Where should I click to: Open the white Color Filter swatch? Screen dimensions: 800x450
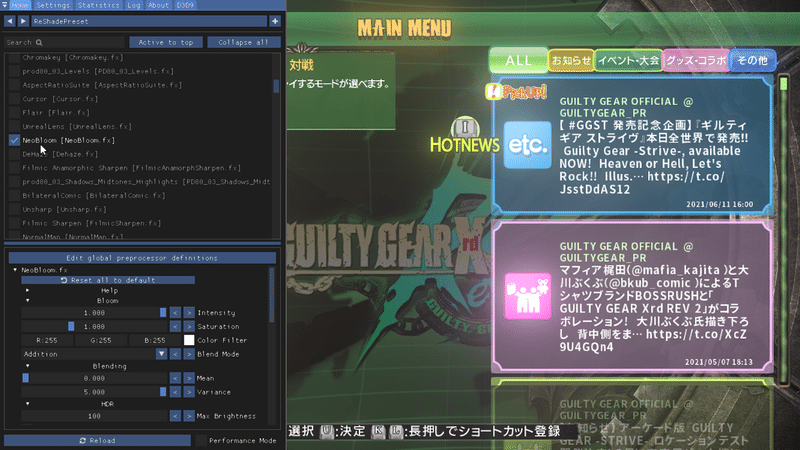189,340
